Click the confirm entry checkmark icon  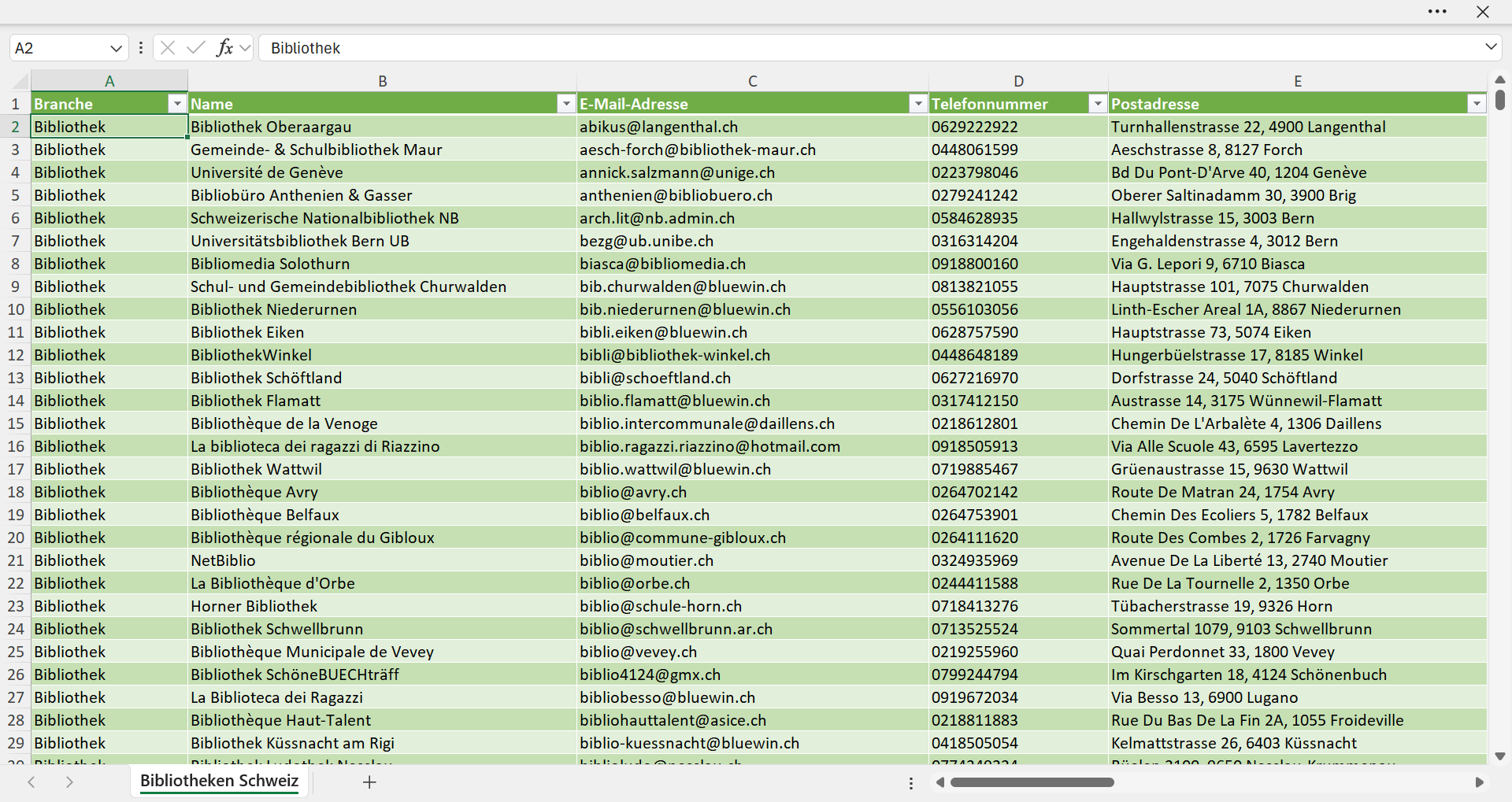click(x=196, y=48)
